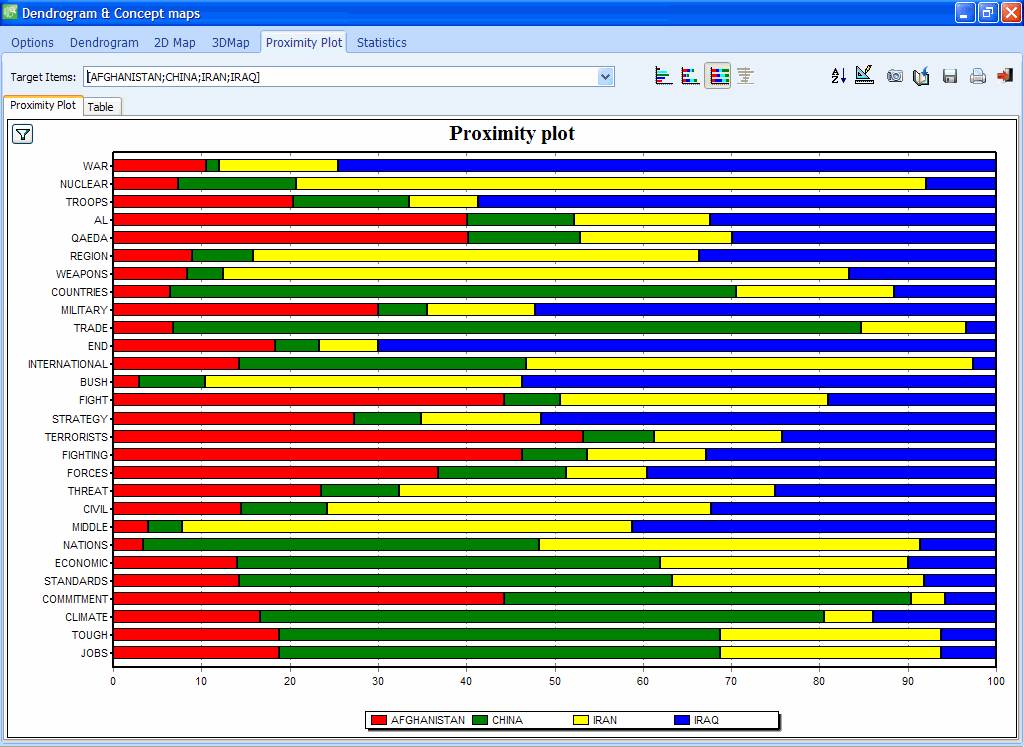1024x747 pixels.
Task: Click the red AFGHANISTAN legend swatch
Action: [x=378, y=720]
